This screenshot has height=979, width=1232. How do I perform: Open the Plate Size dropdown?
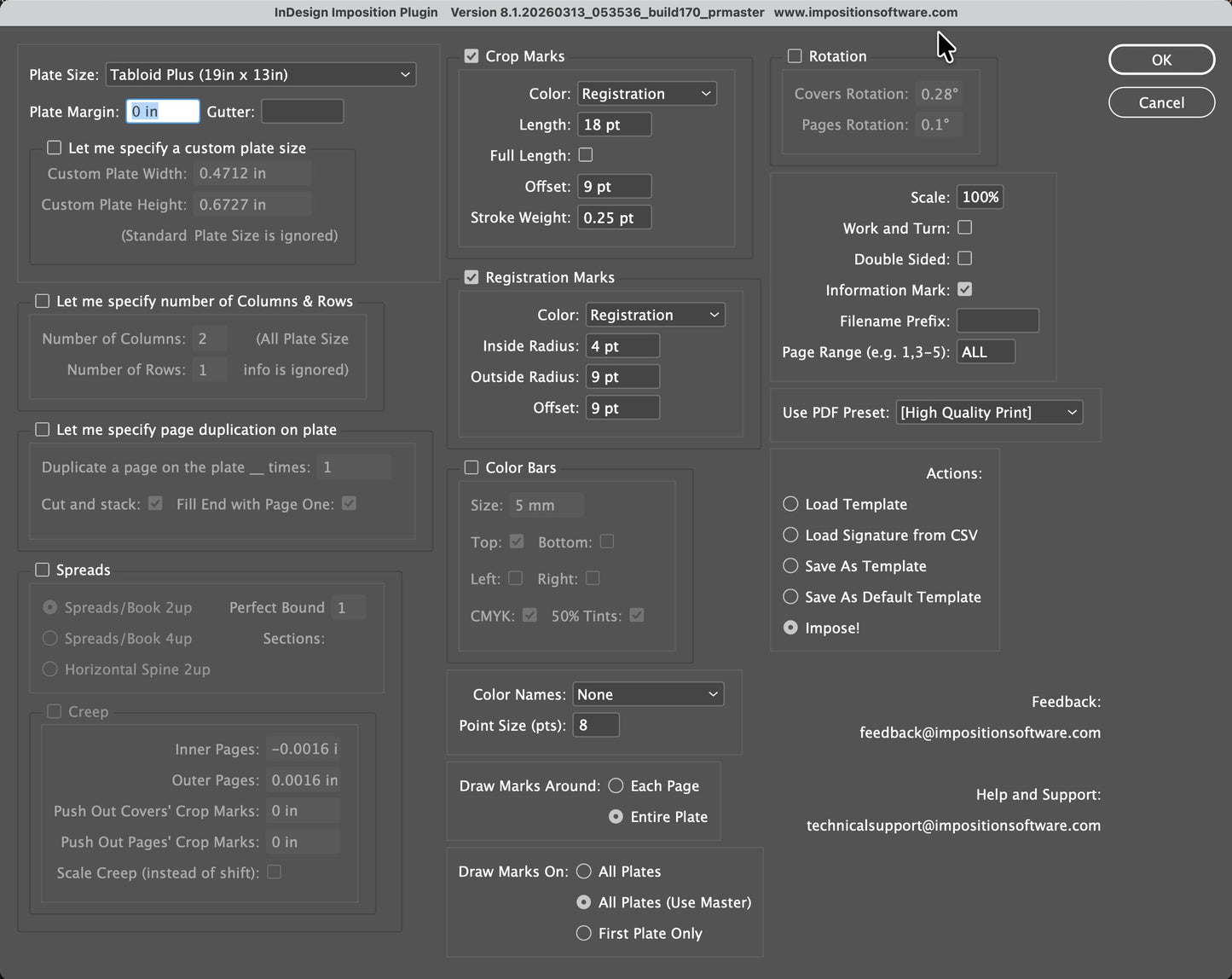260,74
